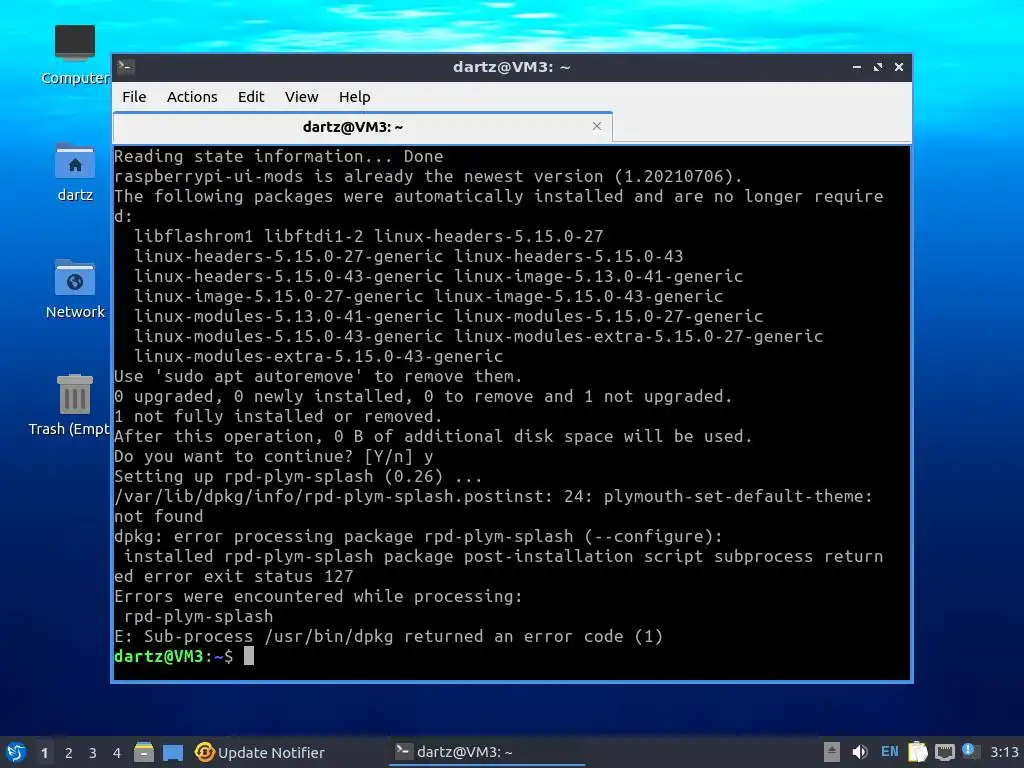
Task: Click the text "Setting up rpd-plym-splash (0.26) ..."
Action: pyautogui.click(x=298, y=477)
